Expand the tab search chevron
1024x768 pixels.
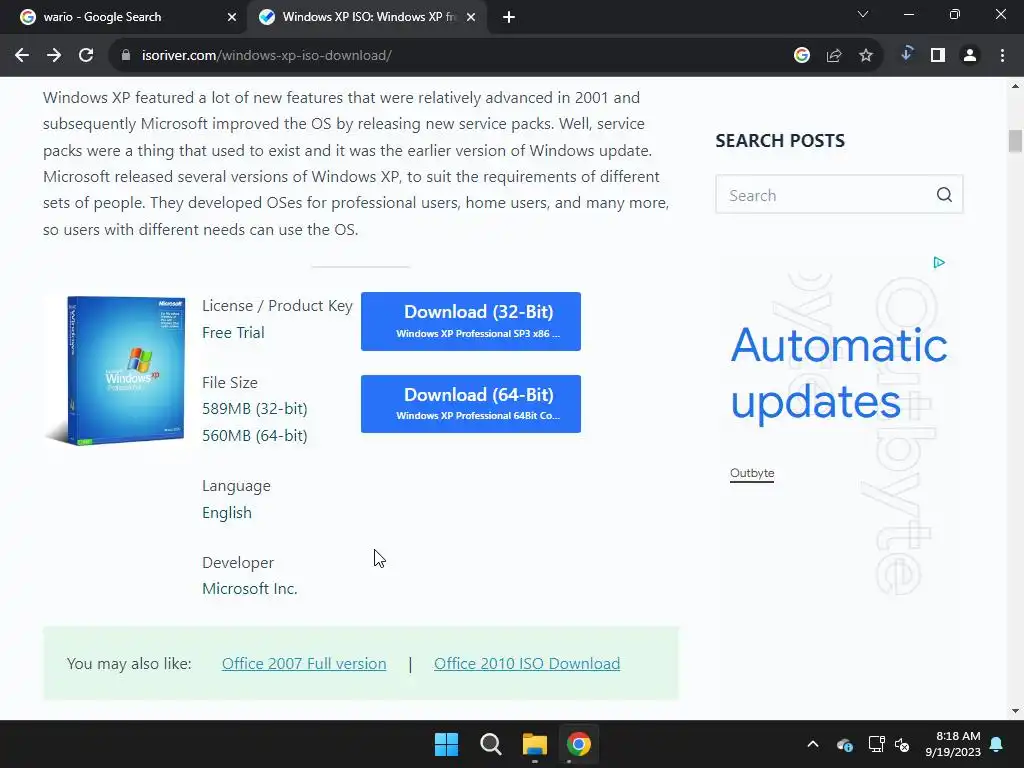863,14
